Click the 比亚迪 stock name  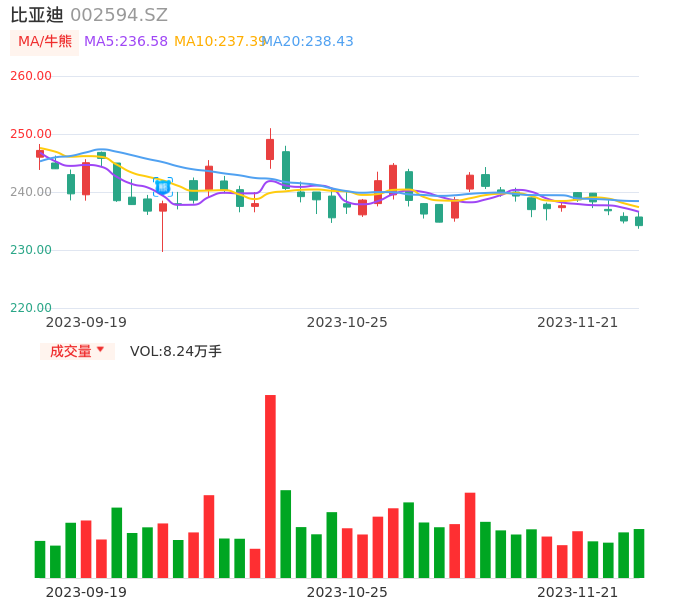tap(36, 15)
